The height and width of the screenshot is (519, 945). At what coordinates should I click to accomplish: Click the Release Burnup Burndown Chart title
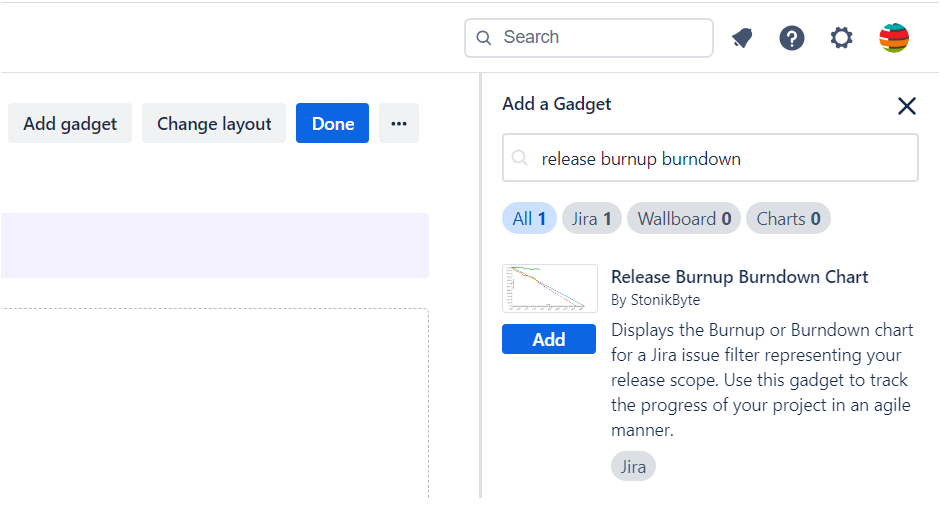[x=739, y=277]
